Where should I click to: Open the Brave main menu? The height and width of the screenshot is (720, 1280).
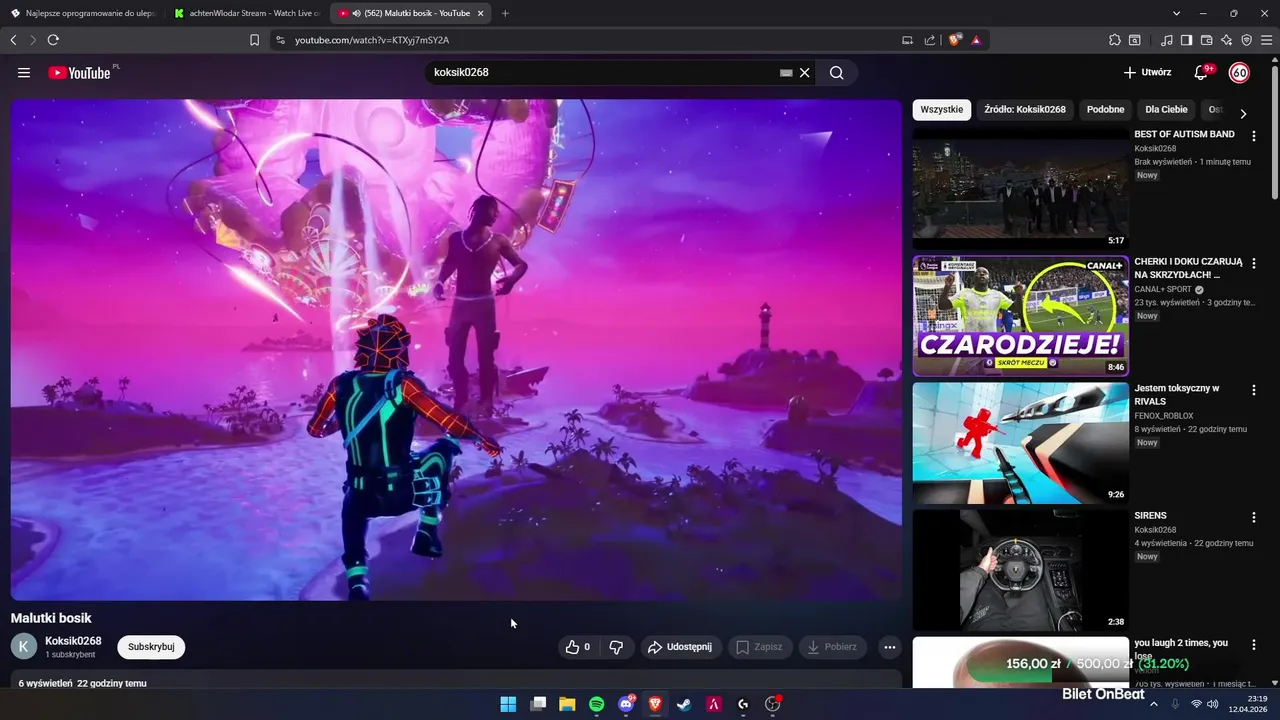1266,40
